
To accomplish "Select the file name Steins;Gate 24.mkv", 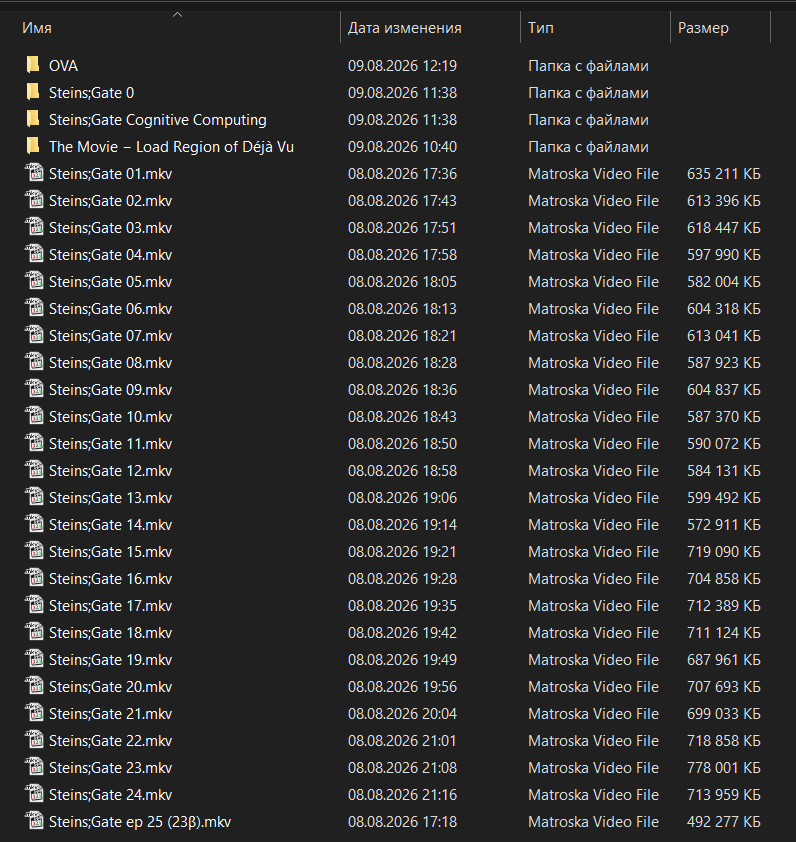I will pyautogui.click(x=110, y=795).
